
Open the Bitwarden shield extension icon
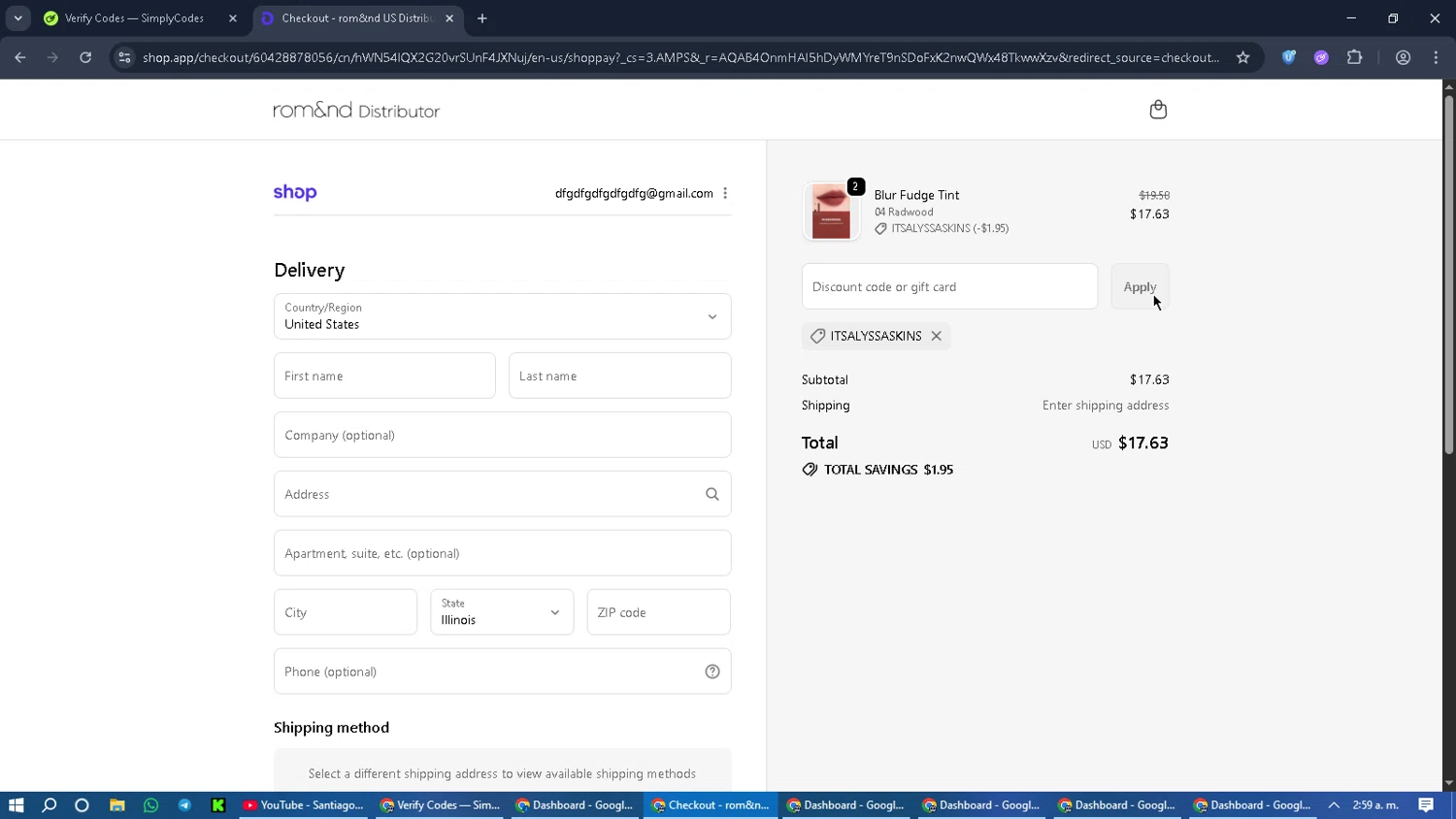tap(1289, 57)
